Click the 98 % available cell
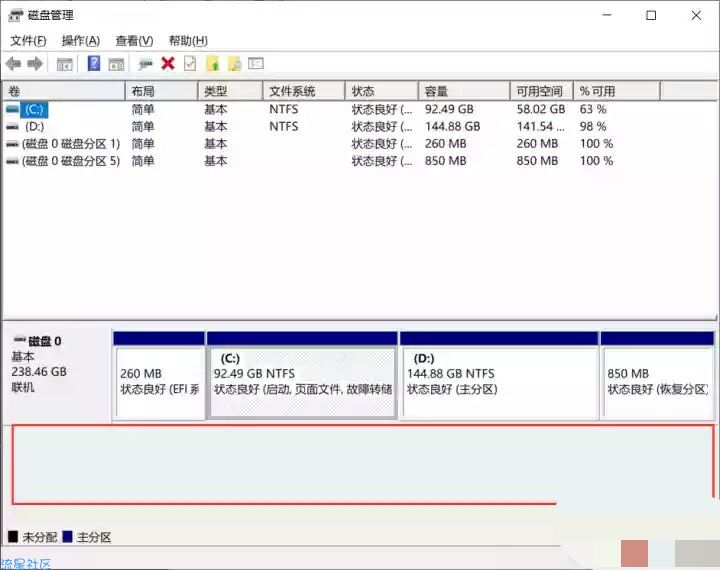Screen dimensions: 720x570 [x=593, y=126]
